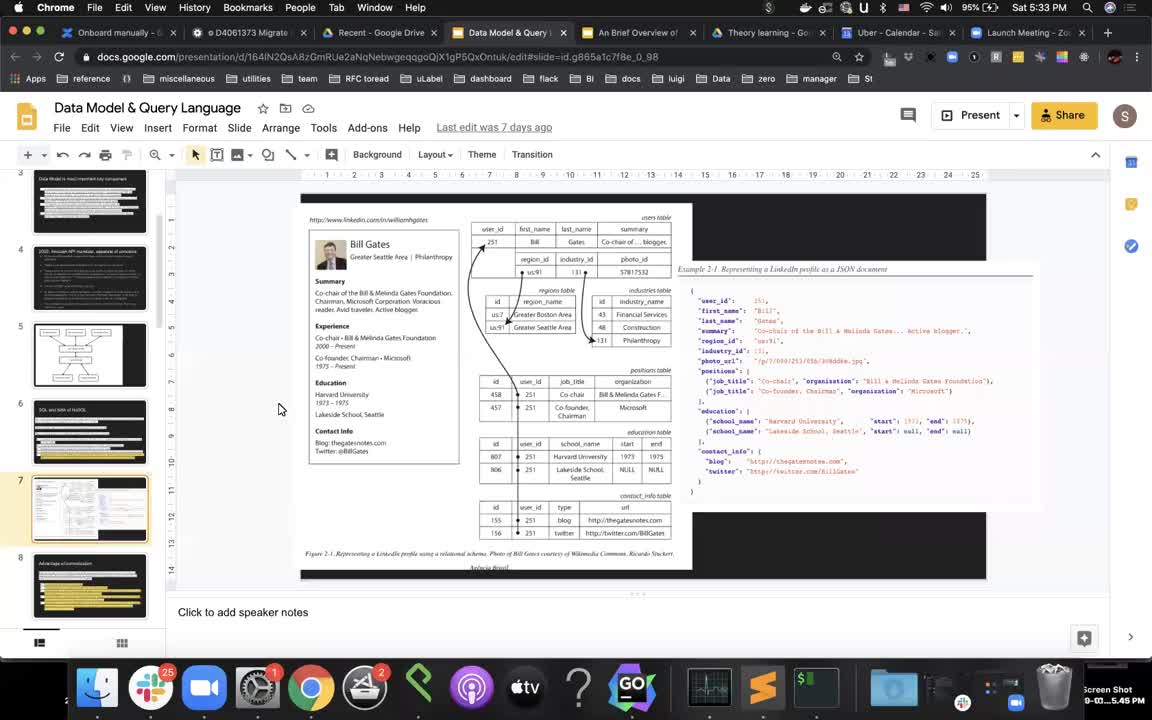Open the Keep side panel icon
Image resolution: width=1152 pixels, height=720 pixels.
(x=1131, y=204)
